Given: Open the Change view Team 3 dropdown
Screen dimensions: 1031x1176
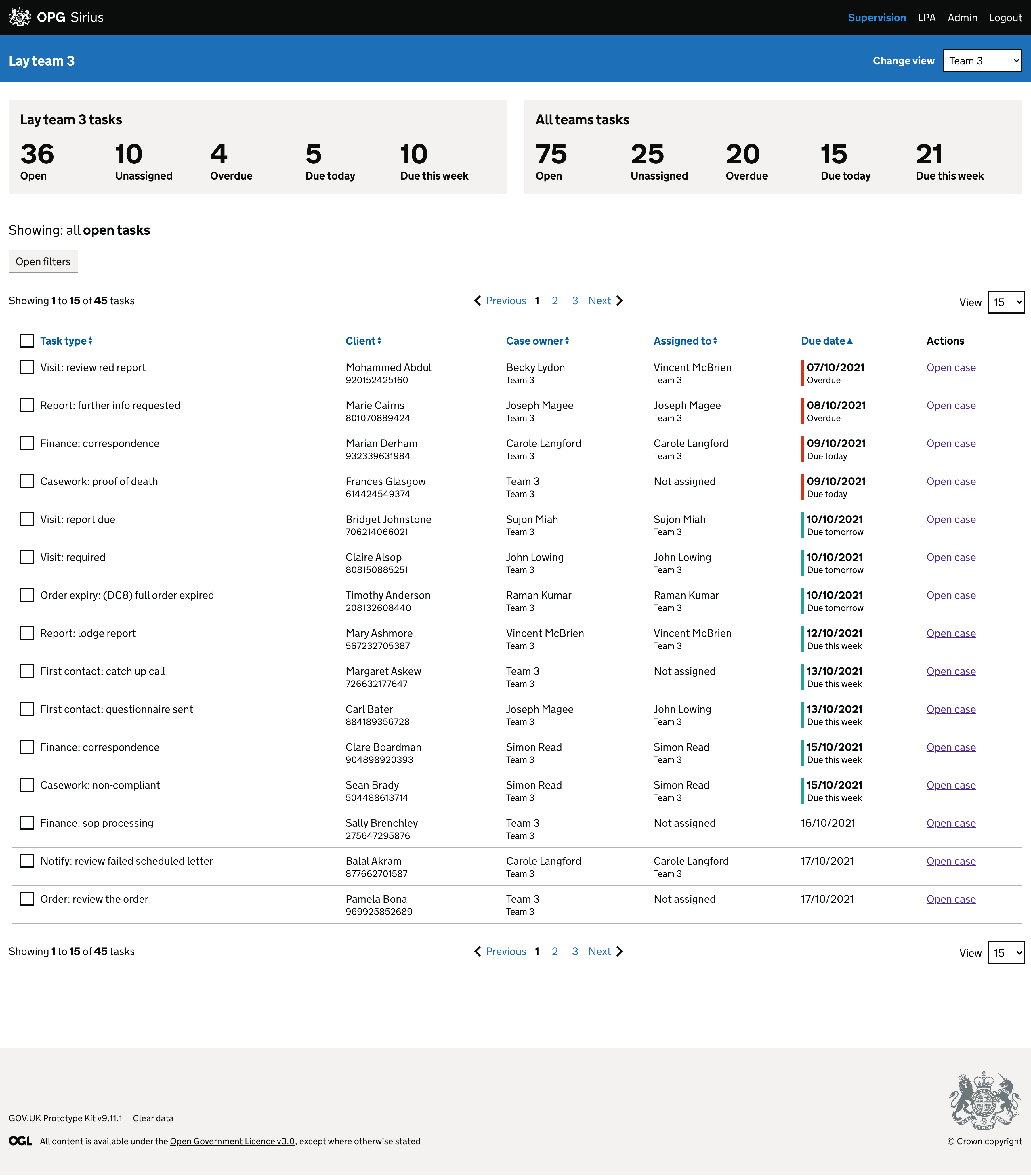Looking at the screenshot, I should point(983,60).
